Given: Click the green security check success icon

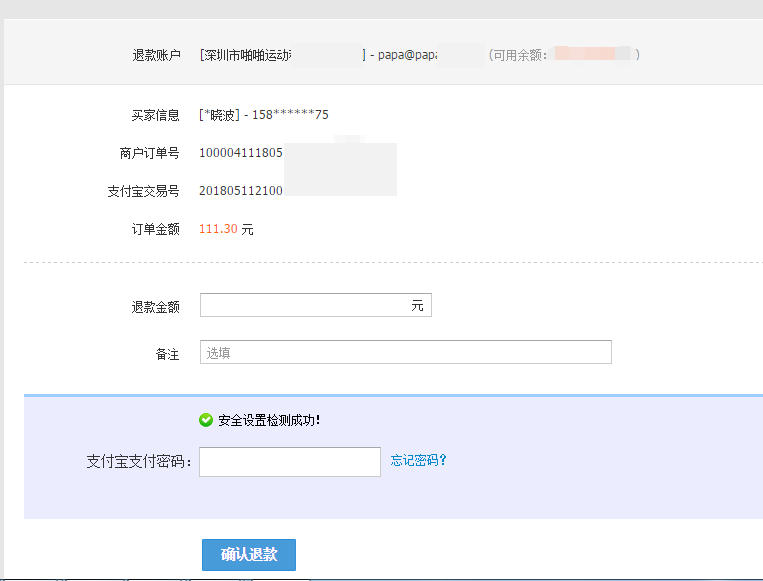Looking at the screenshot, I should (206, 420).
